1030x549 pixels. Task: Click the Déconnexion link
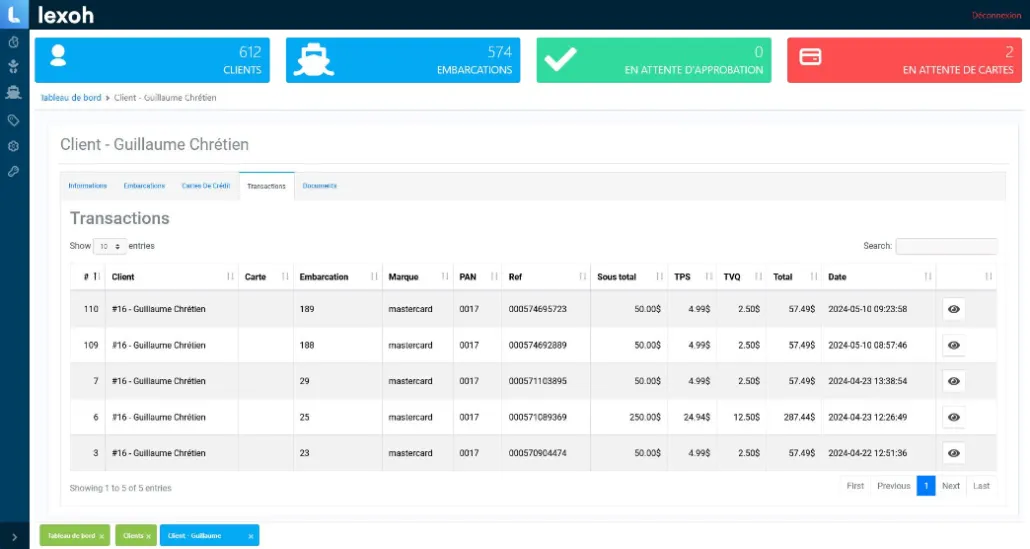point(996,15)
